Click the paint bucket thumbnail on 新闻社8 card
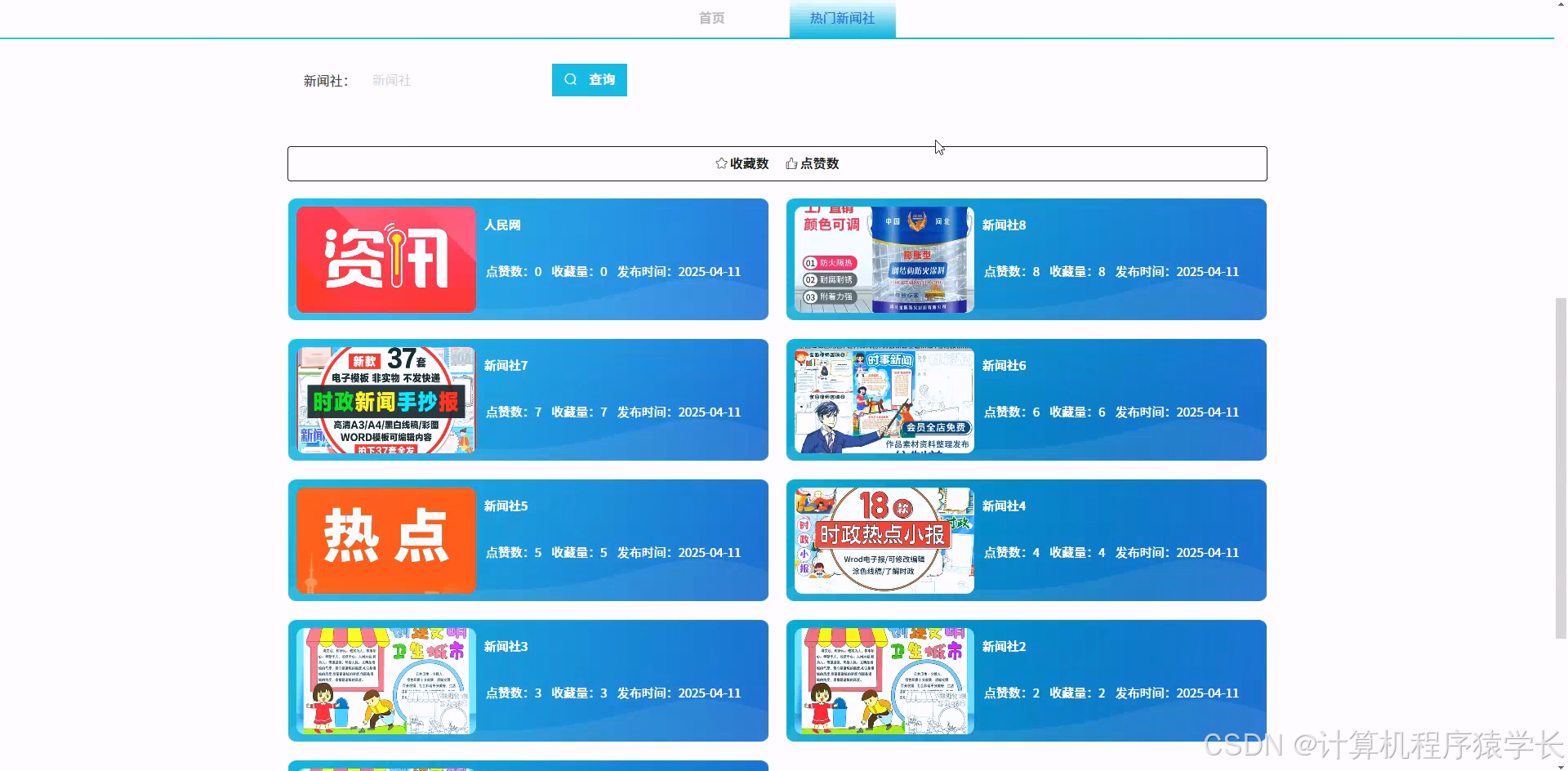The image size is (1568, 771). 883,259
